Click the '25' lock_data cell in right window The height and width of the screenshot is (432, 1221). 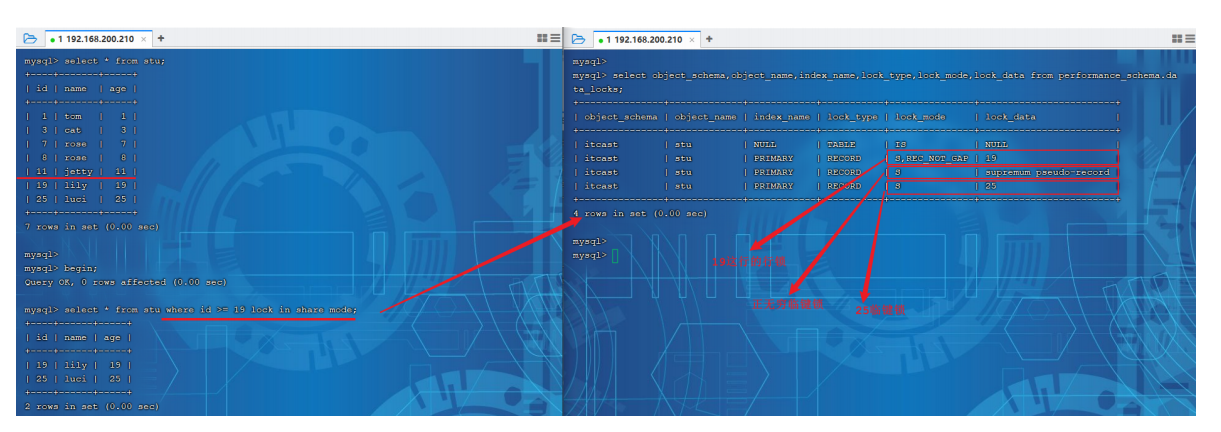[x=991, y=186]
